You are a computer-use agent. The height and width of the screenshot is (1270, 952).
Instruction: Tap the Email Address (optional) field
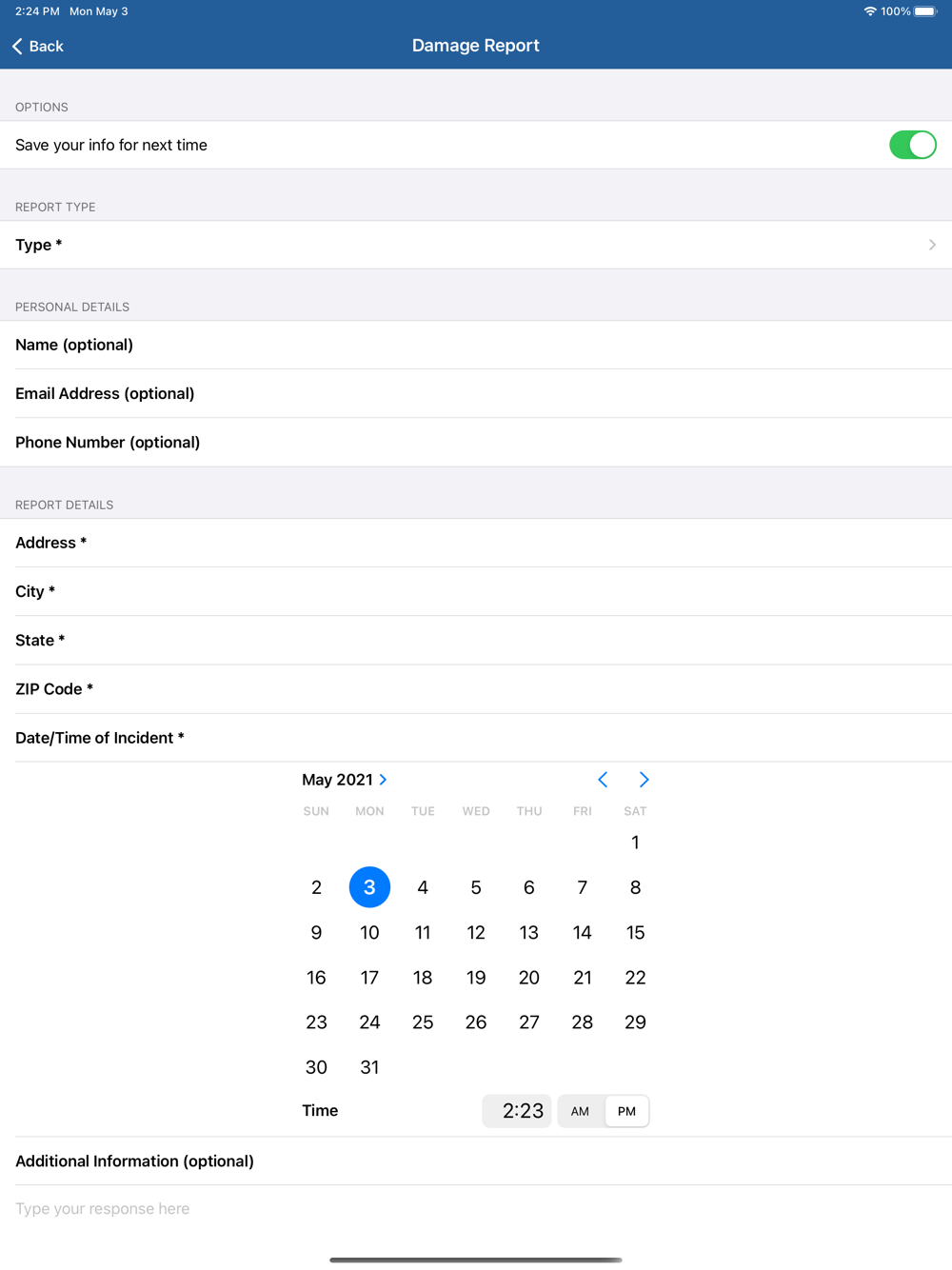tap(476, 393)
